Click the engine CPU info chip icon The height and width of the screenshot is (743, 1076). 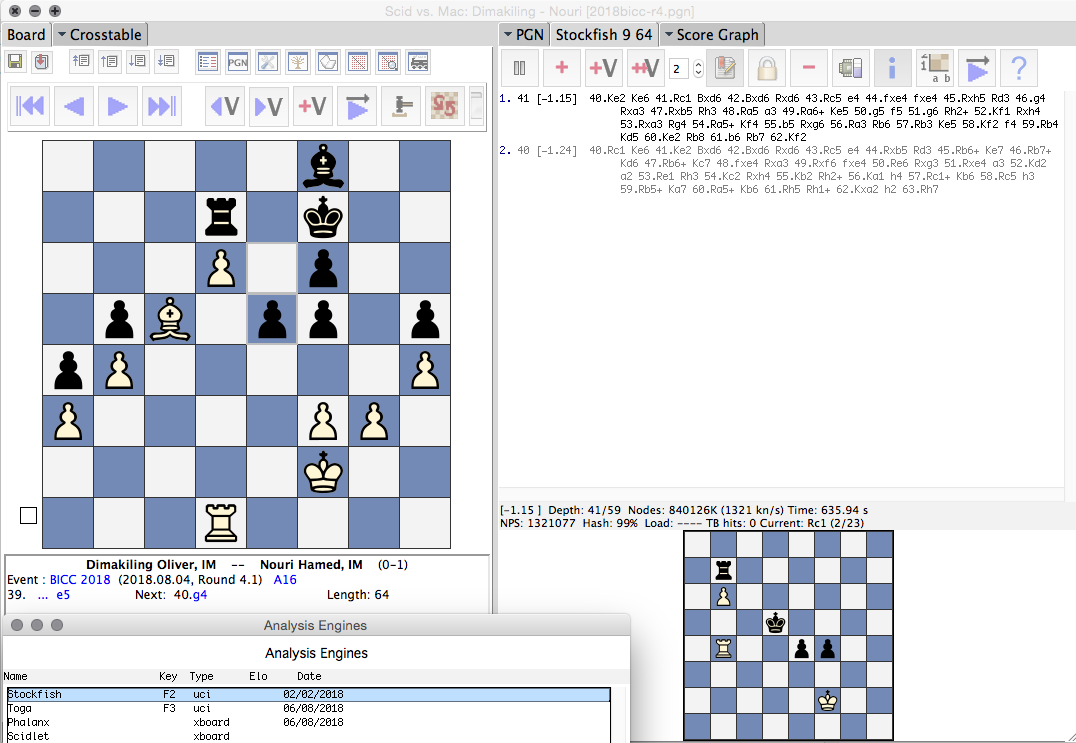click(850, 68)
